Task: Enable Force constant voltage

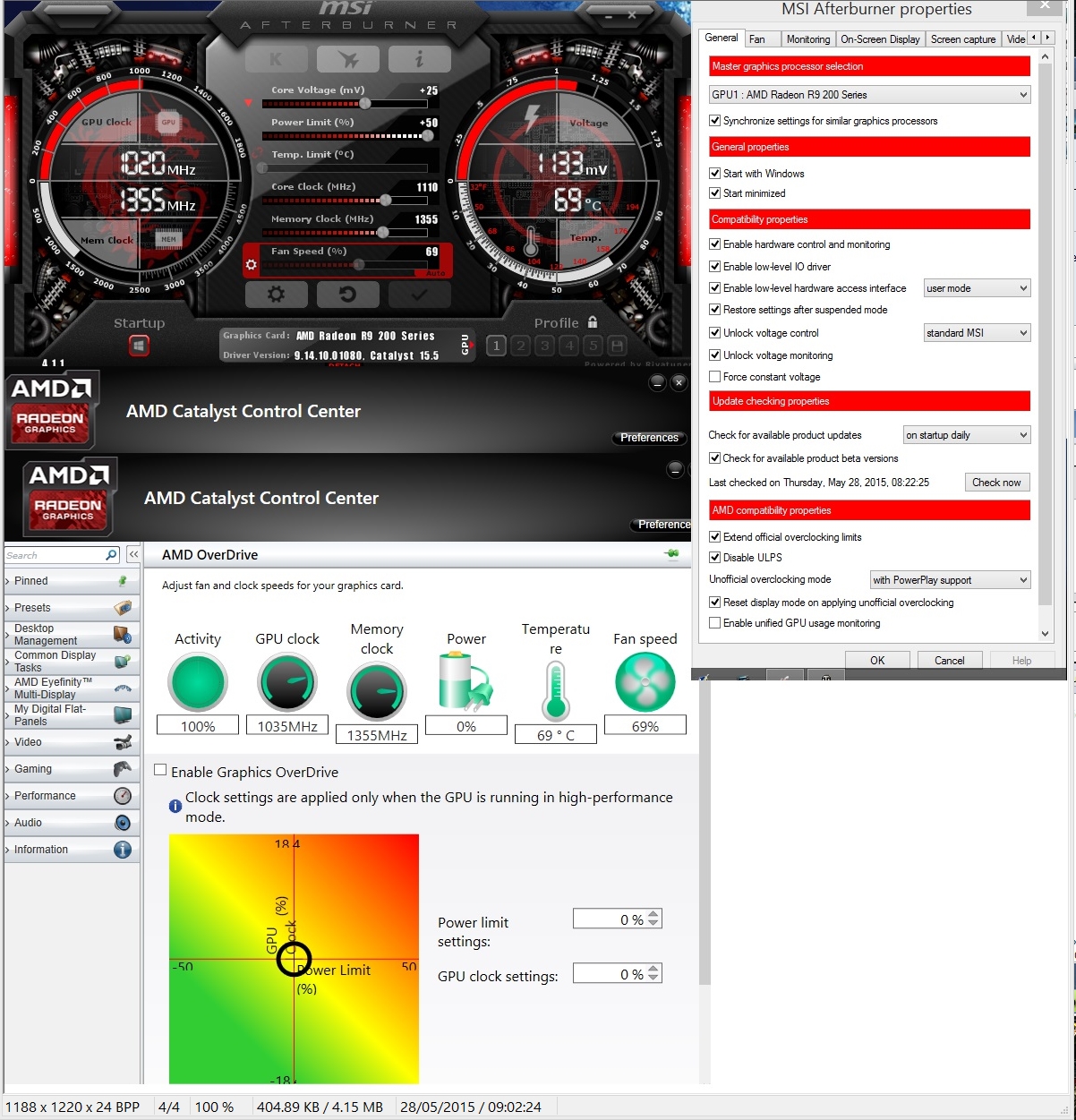Action: pyautogui.click(x=714, y=377)
